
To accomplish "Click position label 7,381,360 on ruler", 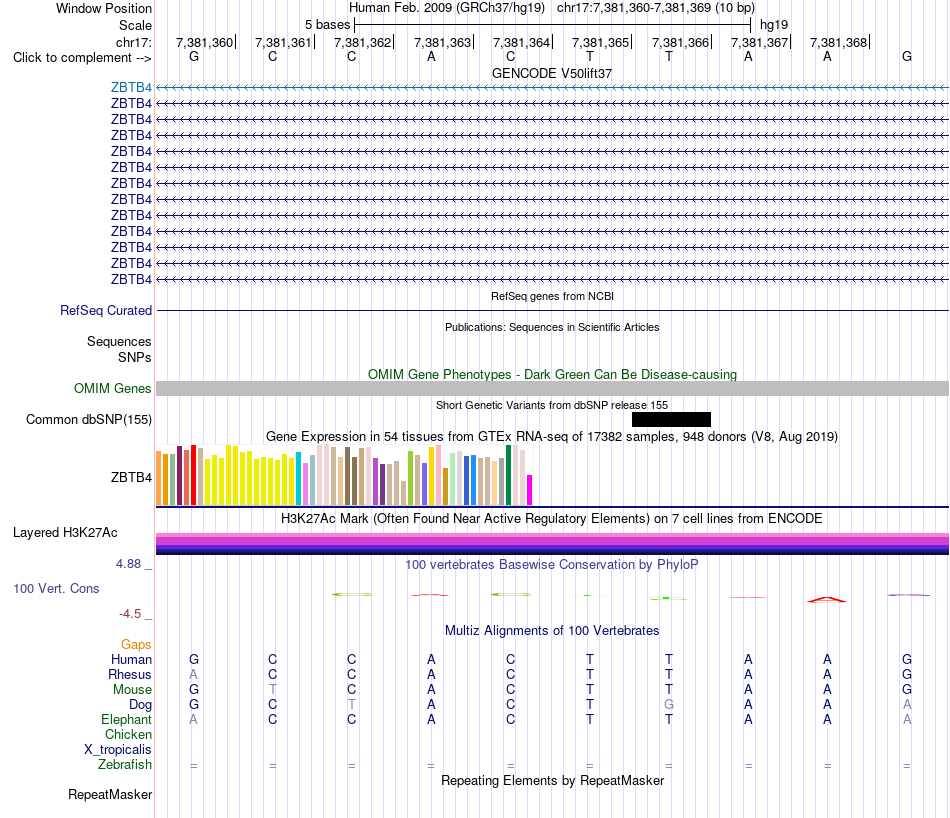I will click(204, 42).
